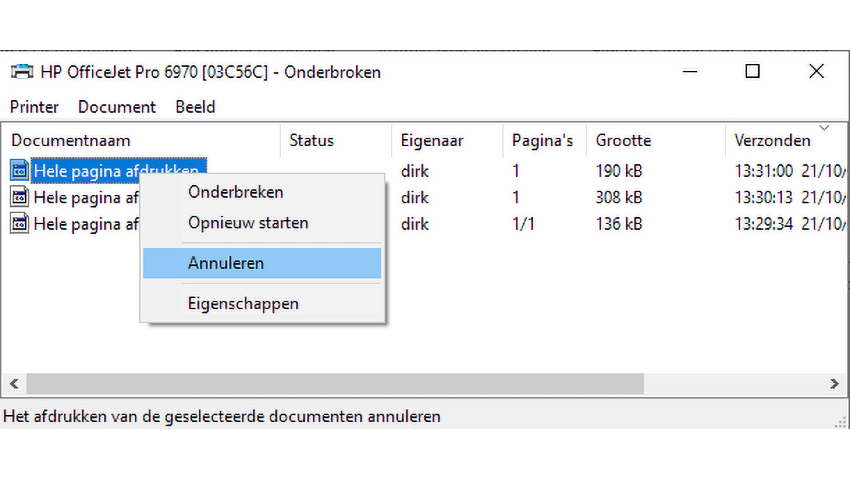
Task: Open the Beeld menu
Action: 195,107
